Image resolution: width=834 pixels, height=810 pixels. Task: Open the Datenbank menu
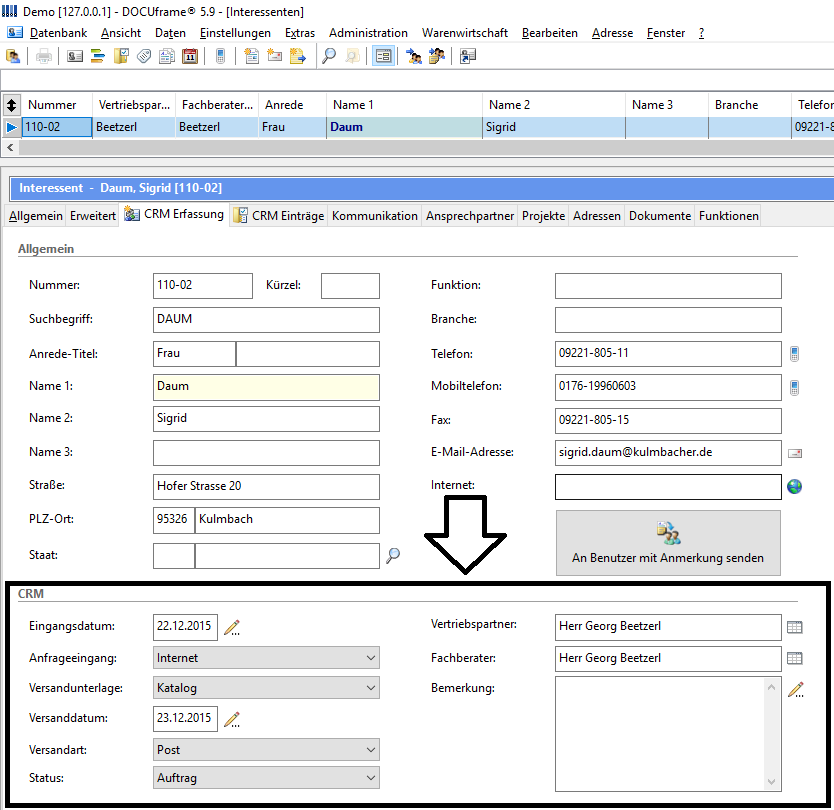(x=58, y=33)
